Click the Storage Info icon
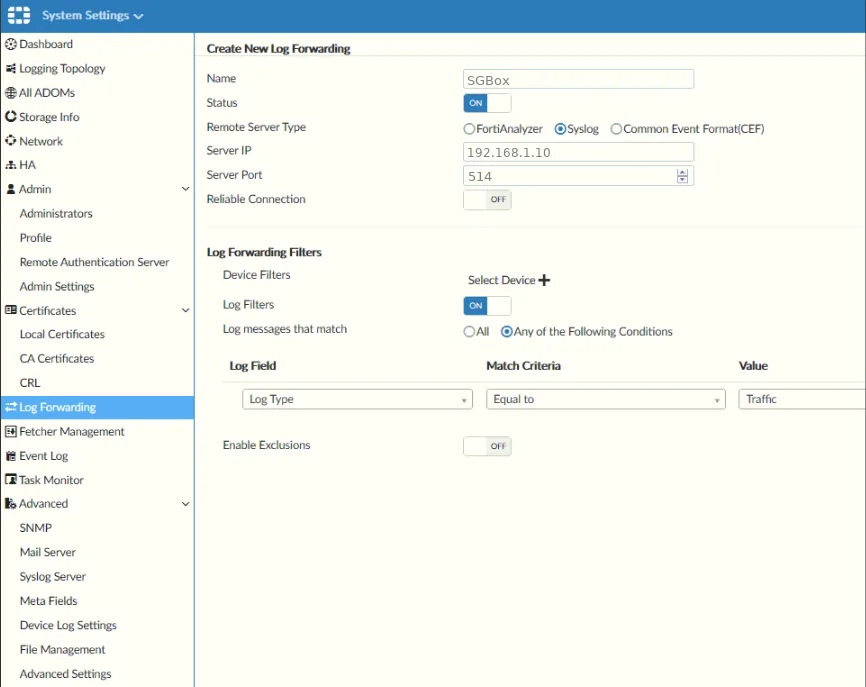This screenshot has width=866, height=687. (11, 117)
